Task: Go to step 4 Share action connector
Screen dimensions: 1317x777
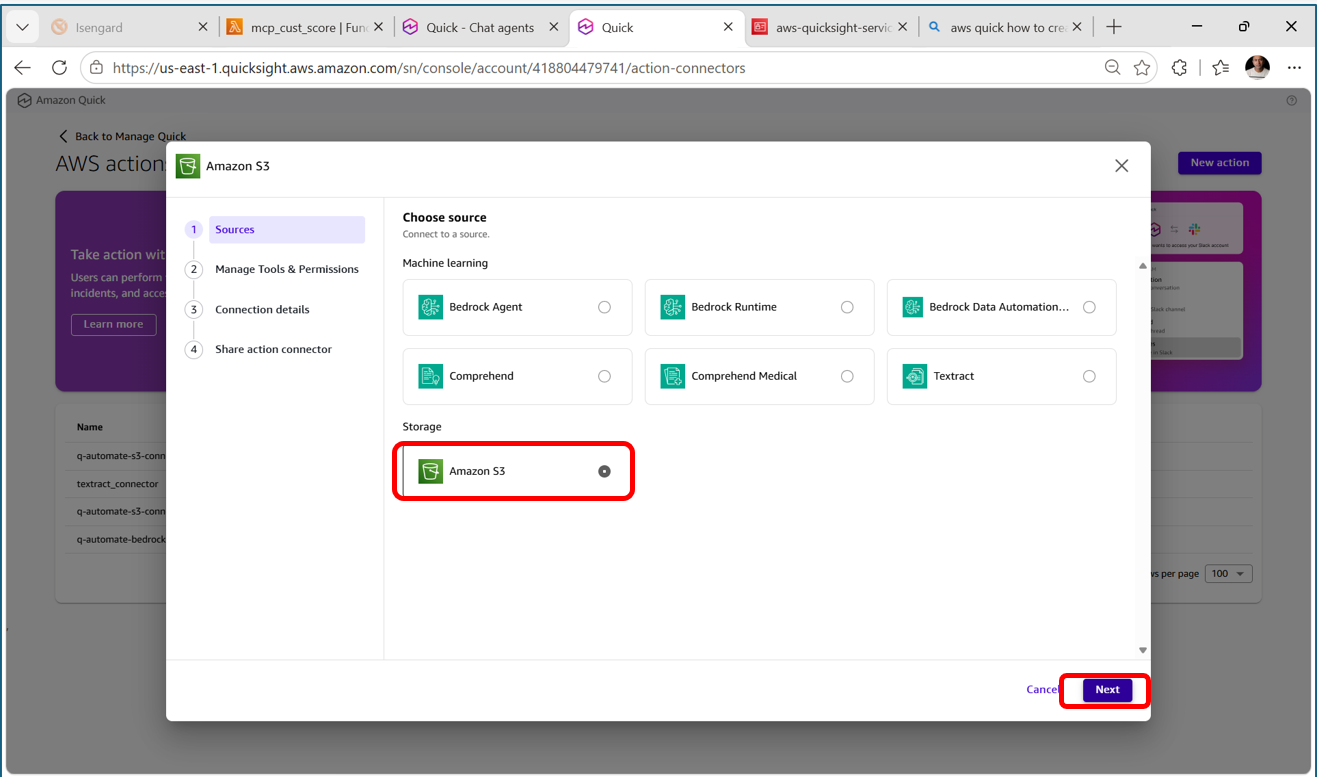Action: click(275, 349)
